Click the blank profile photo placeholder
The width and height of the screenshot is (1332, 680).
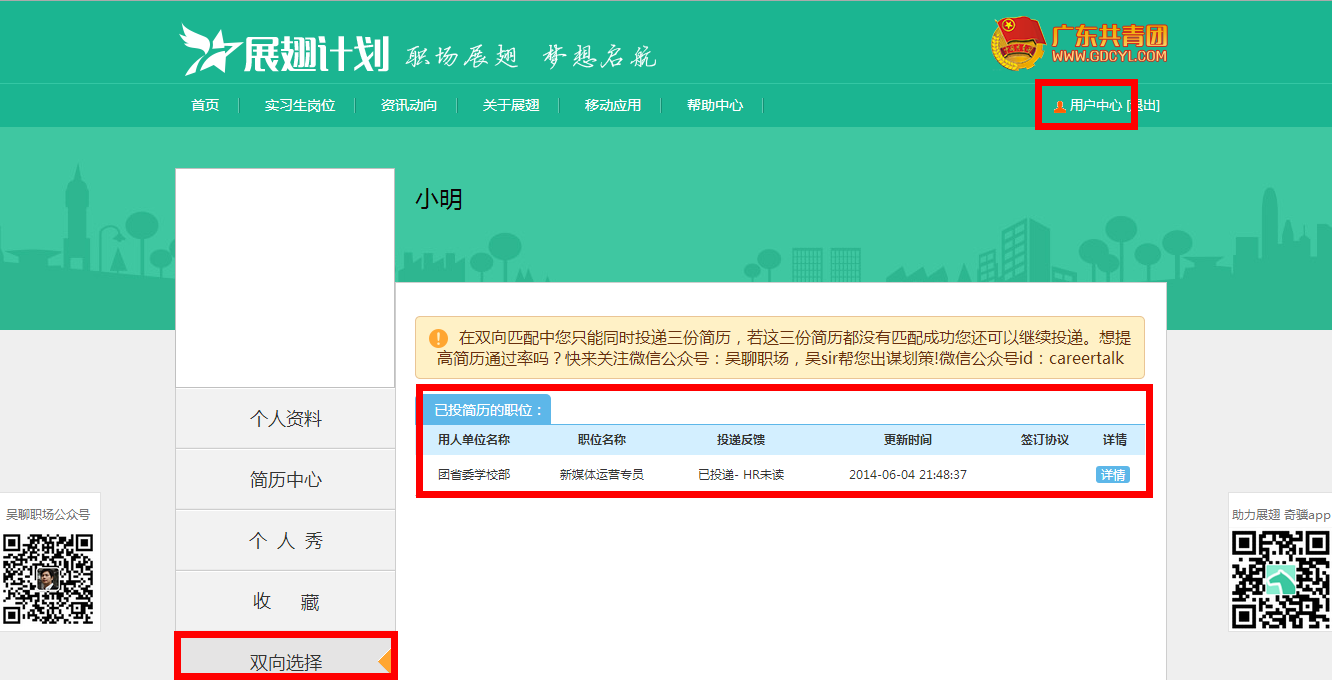pos(285,278)
